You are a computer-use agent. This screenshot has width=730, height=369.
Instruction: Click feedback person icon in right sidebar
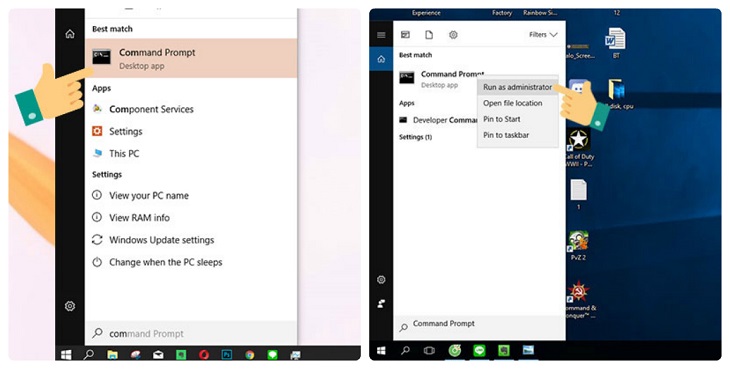click(381, 304)
